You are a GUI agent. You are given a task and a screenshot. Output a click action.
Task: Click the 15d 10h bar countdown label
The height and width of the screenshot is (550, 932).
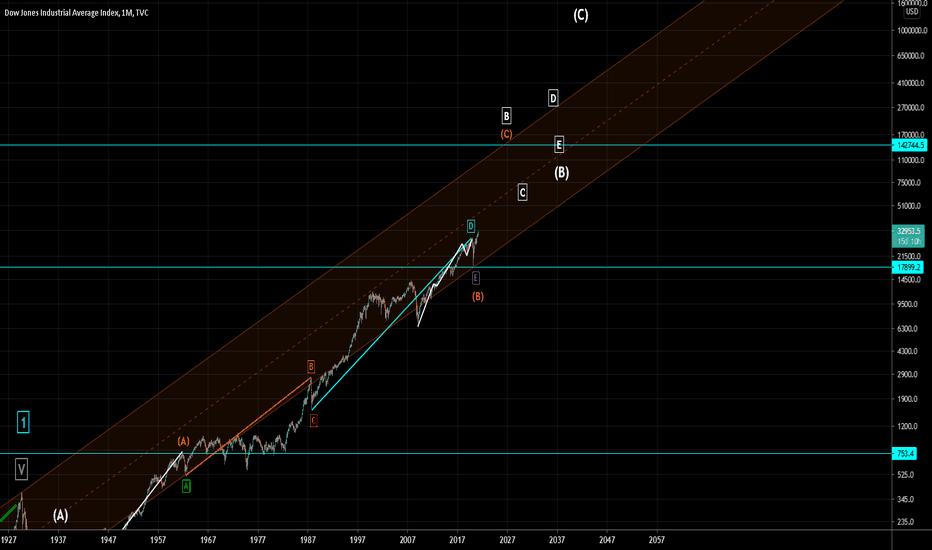909,241
